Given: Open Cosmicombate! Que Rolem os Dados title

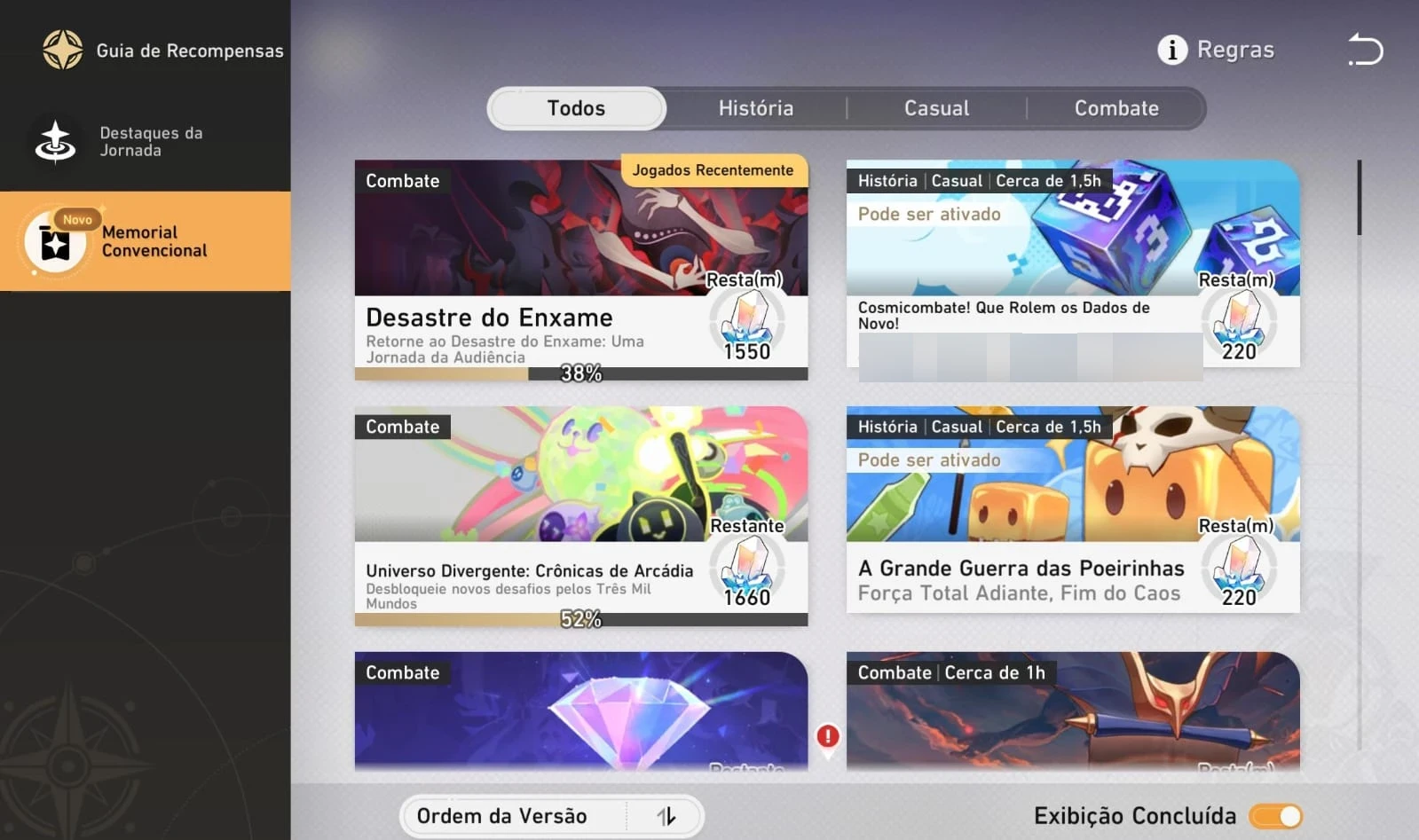Looking at the screenshot, I should (x=1004, y=316).
